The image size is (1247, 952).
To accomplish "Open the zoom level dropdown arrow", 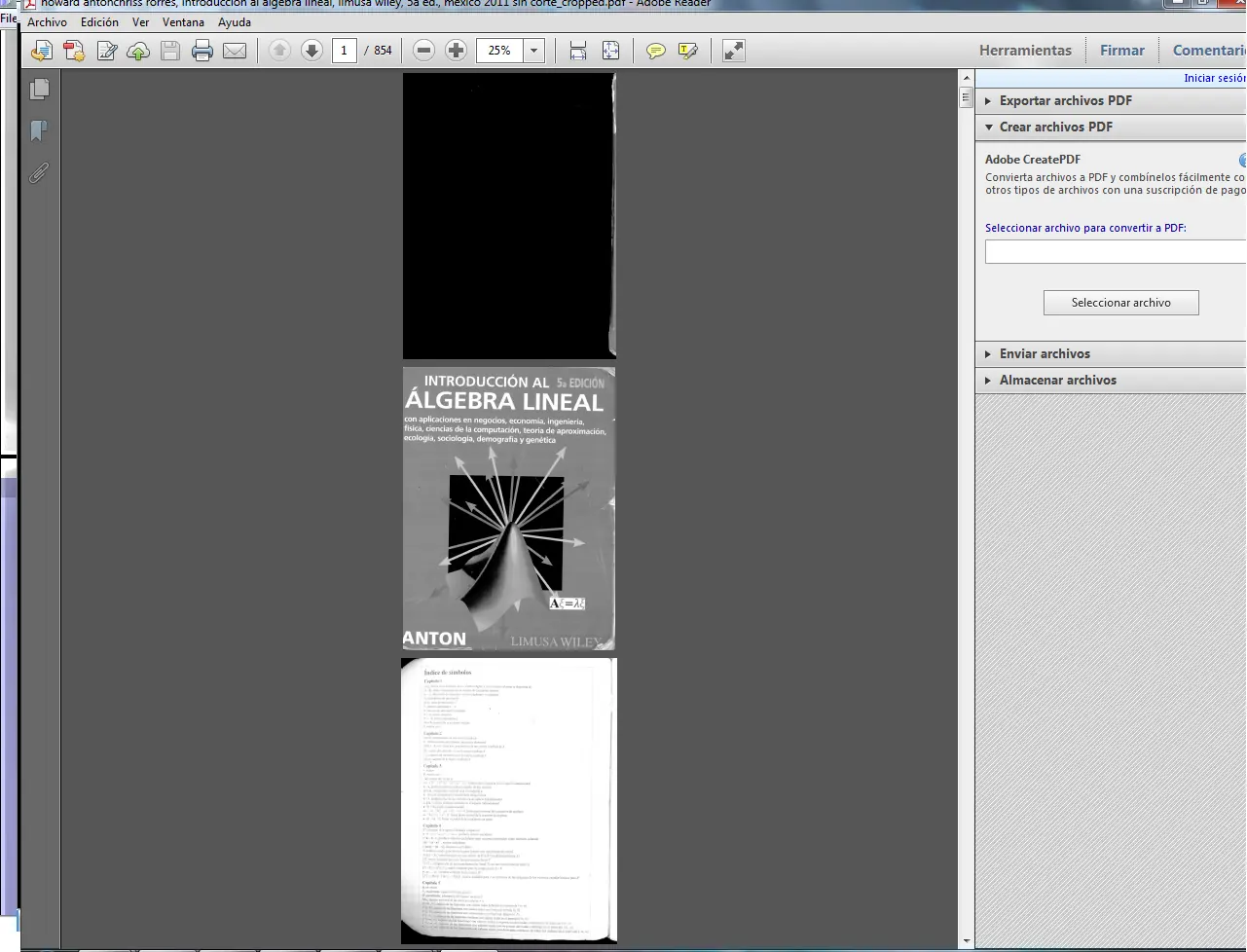I will pos(533,51).
